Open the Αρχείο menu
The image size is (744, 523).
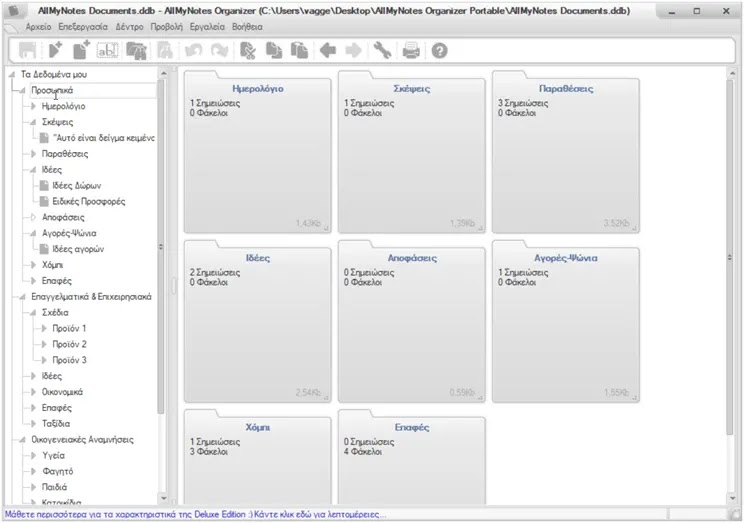coord(38,27)
